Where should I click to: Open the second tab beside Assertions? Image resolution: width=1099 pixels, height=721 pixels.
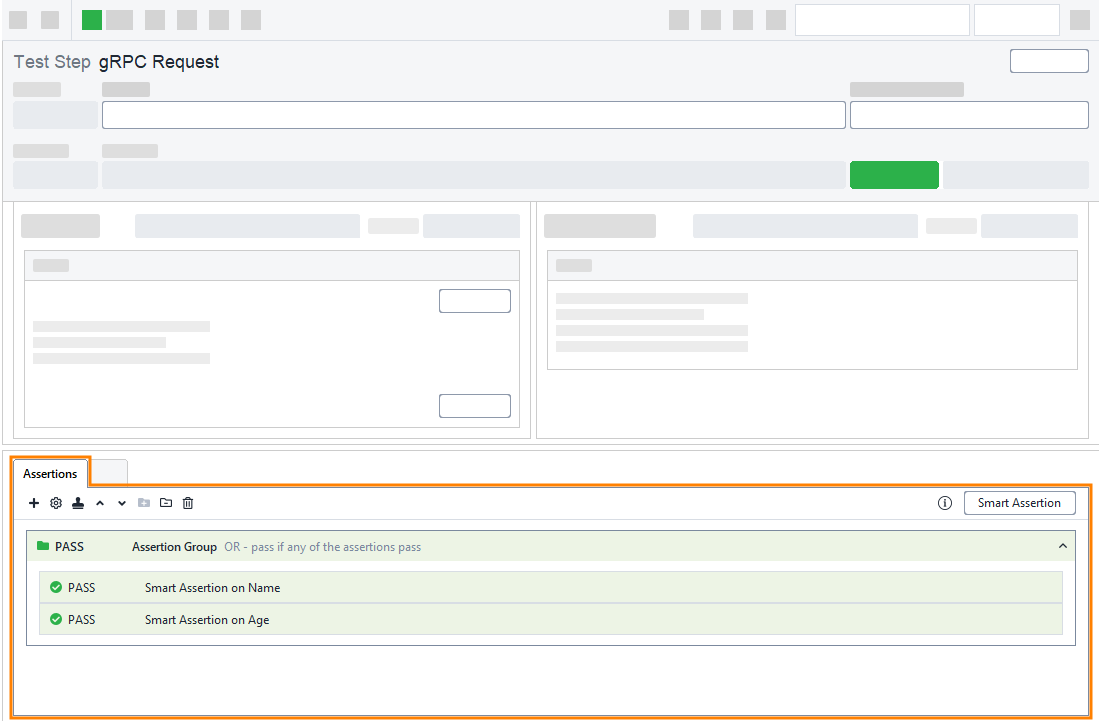pos(110,471)
